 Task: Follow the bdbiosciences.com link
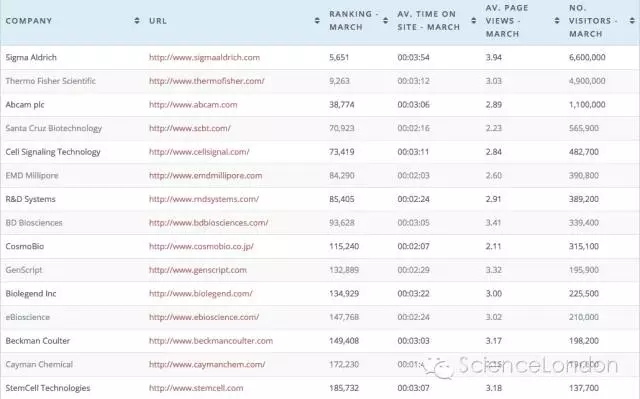click(x=208, y=223)
